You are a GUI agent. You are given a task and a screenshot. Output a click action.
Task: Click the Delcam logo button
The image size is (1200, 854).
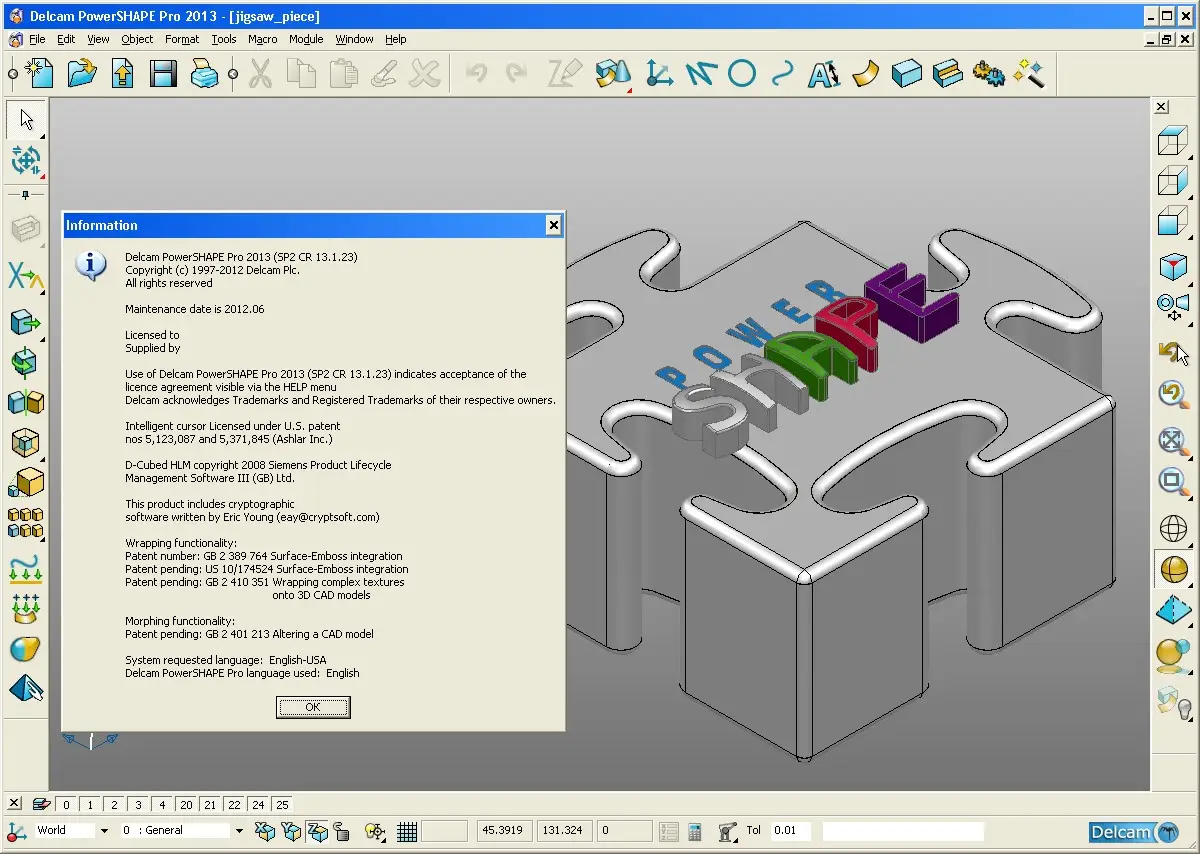1134,832
